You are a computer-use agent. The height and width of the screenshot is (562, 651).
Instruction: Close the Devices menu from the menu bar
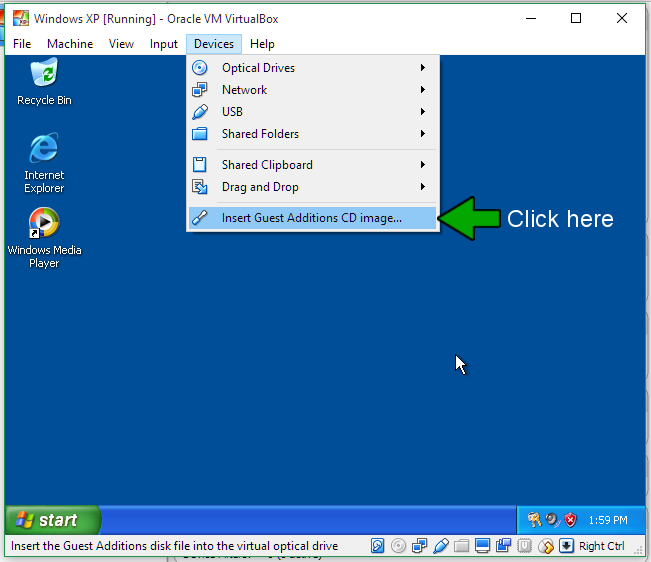[x=214, y=44]
